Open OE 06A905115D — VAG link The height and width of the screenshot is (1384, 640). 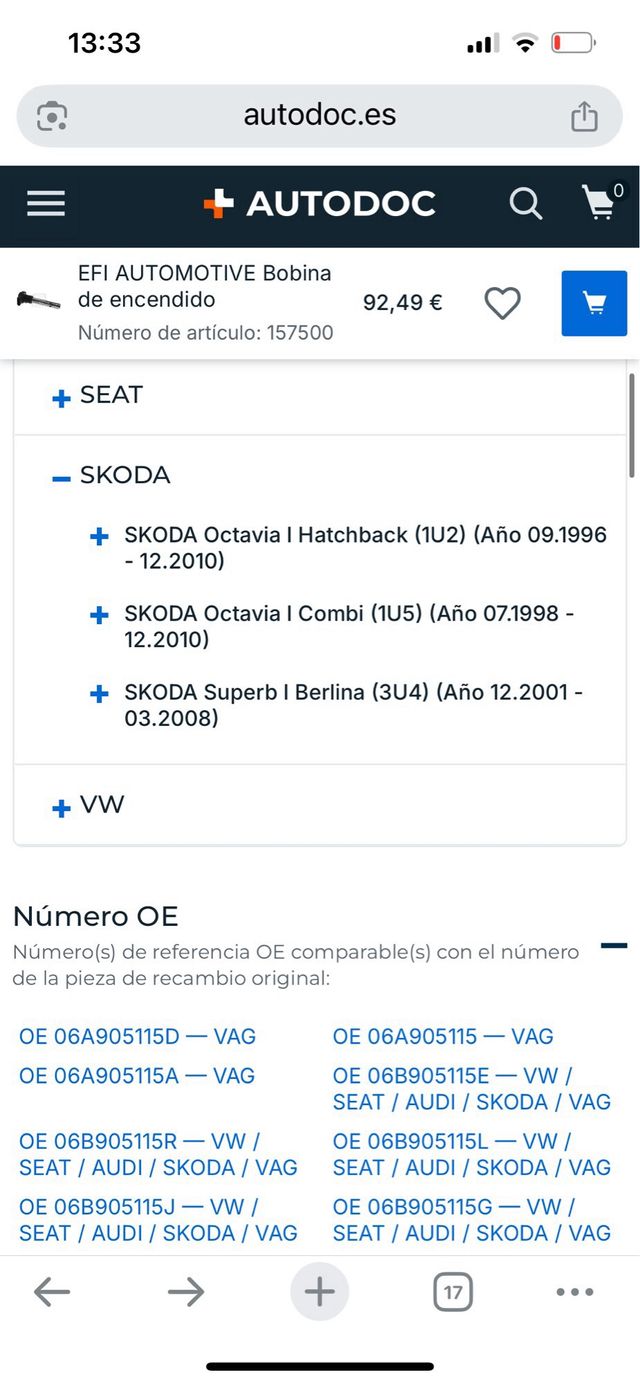click(x=137, y=1037)
